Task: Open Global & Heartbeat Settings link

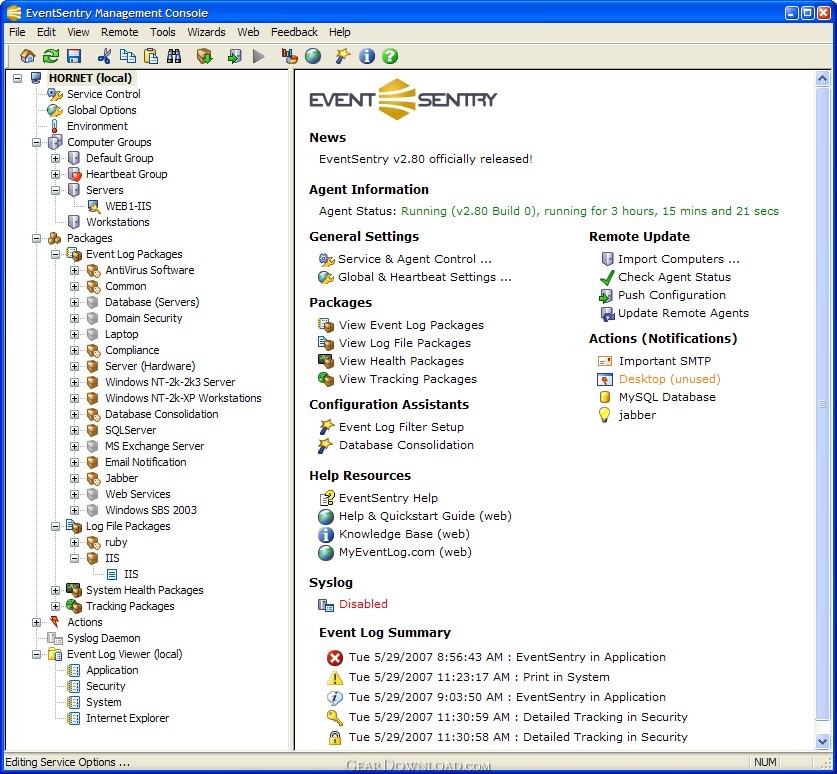Action: point(425,277)
